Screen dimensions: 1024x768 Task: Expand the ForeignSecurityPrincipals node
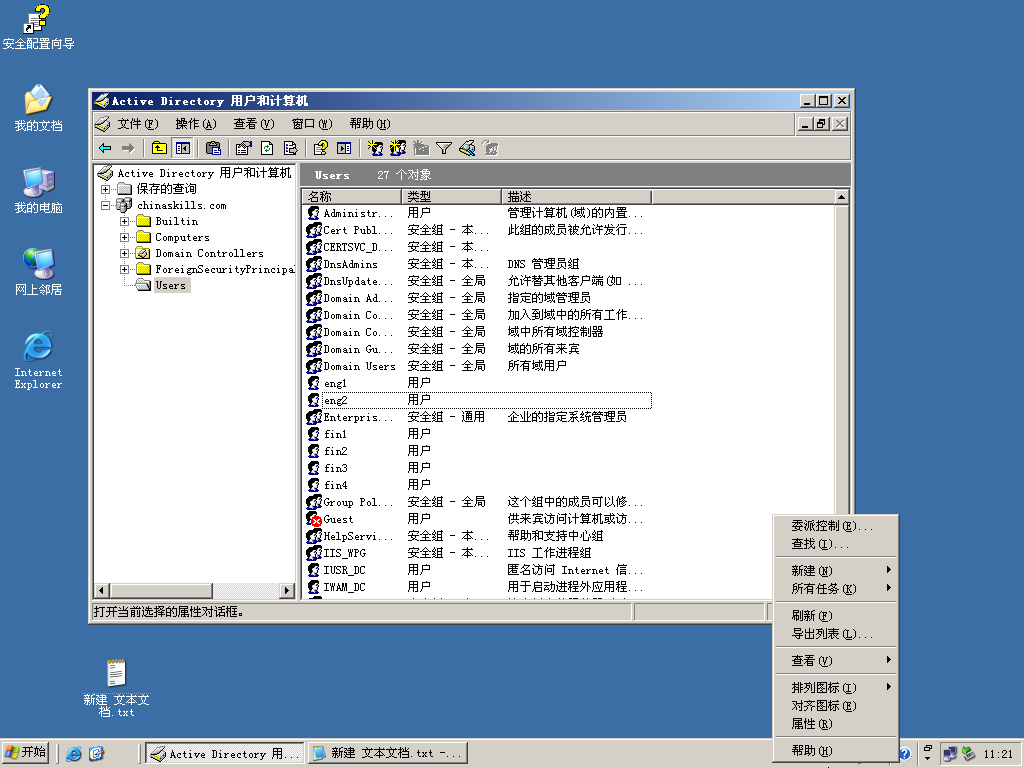pos(124,269)
